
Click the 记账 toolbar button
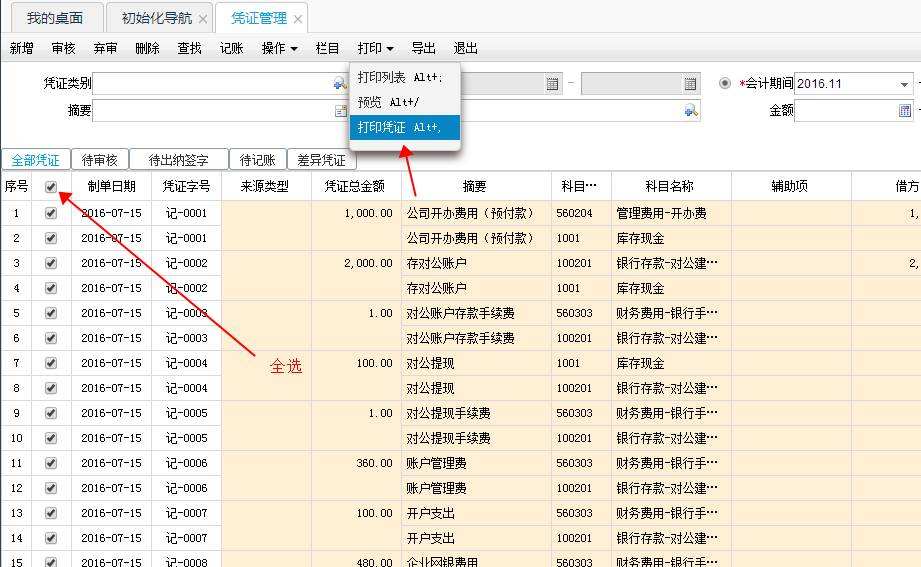(231, 48)
